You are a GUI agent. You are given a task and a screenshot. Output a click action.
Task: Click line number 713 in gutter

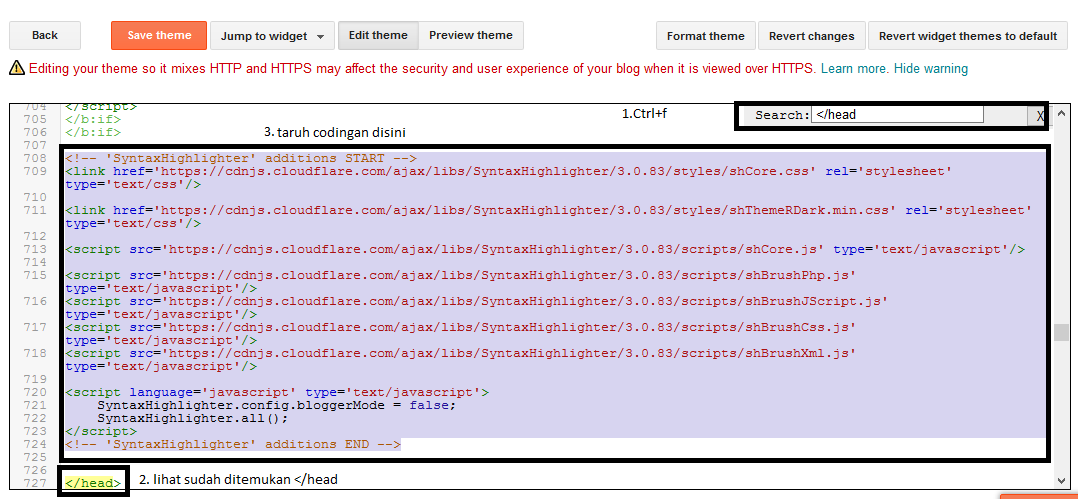pos(35,250)
